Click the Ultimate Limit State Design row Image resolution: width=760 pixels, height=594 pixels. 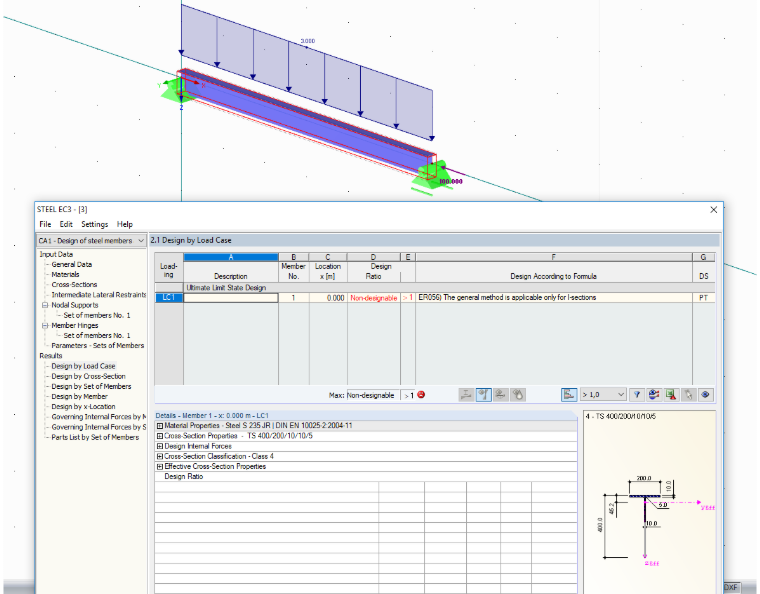point(435,287)
